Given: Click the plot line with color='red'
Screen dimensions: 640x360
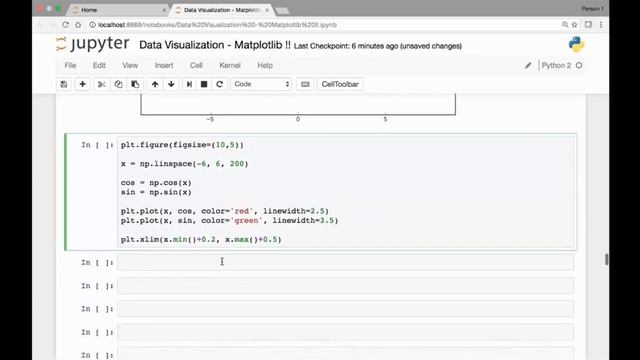Looking at the screenshot, I should [224, 211].
